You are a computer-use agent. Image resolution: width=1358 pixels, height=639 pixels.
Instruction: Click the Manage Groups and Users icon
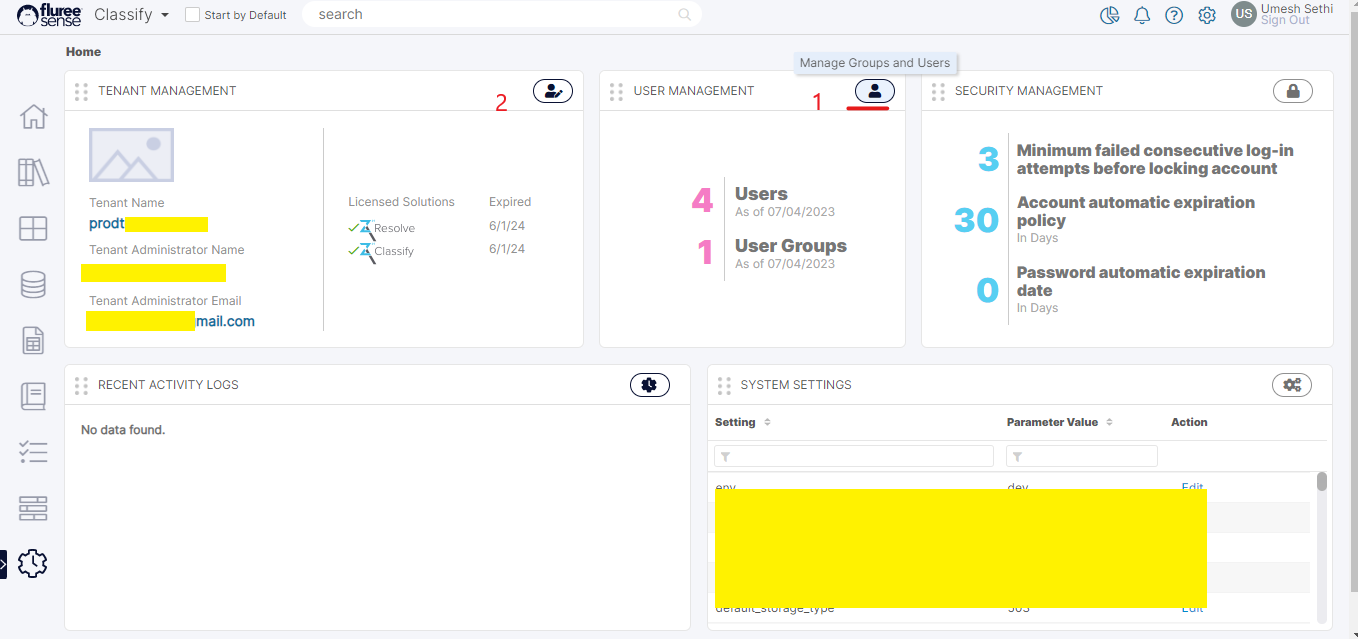pyautogui.click(x=874, y=91)
